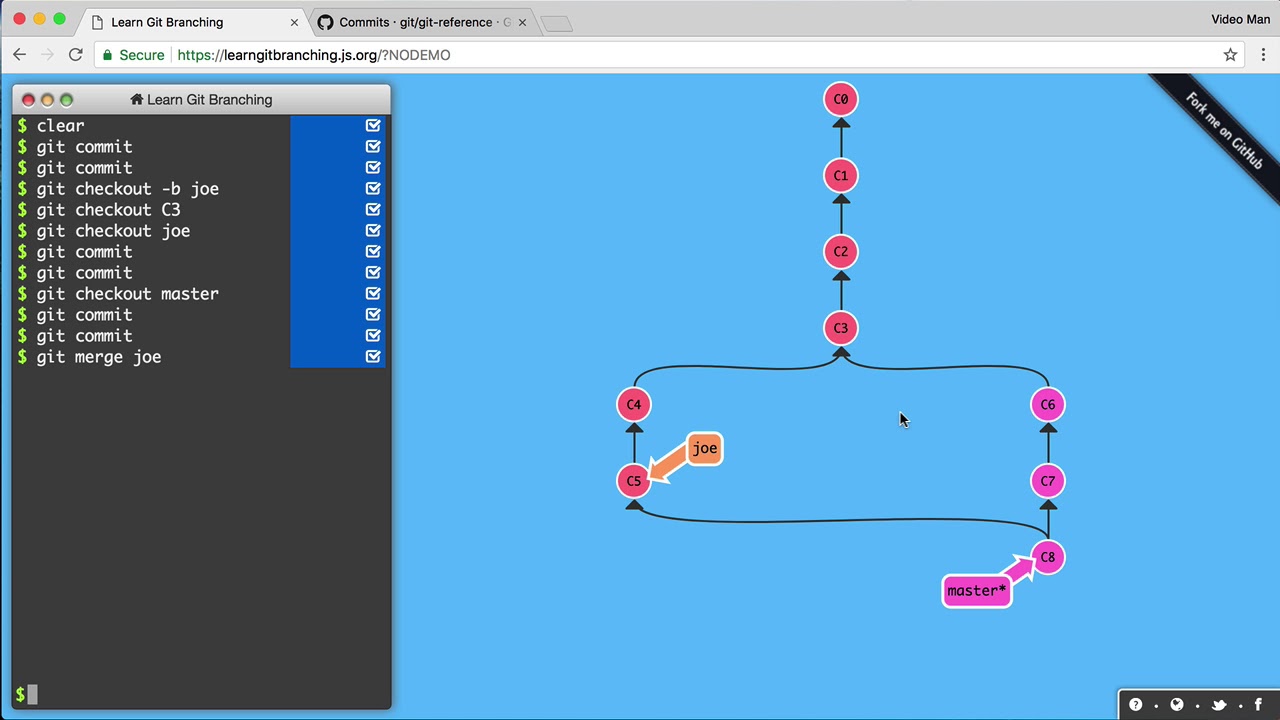Click the 'git merge joe' command

[98, 356]
